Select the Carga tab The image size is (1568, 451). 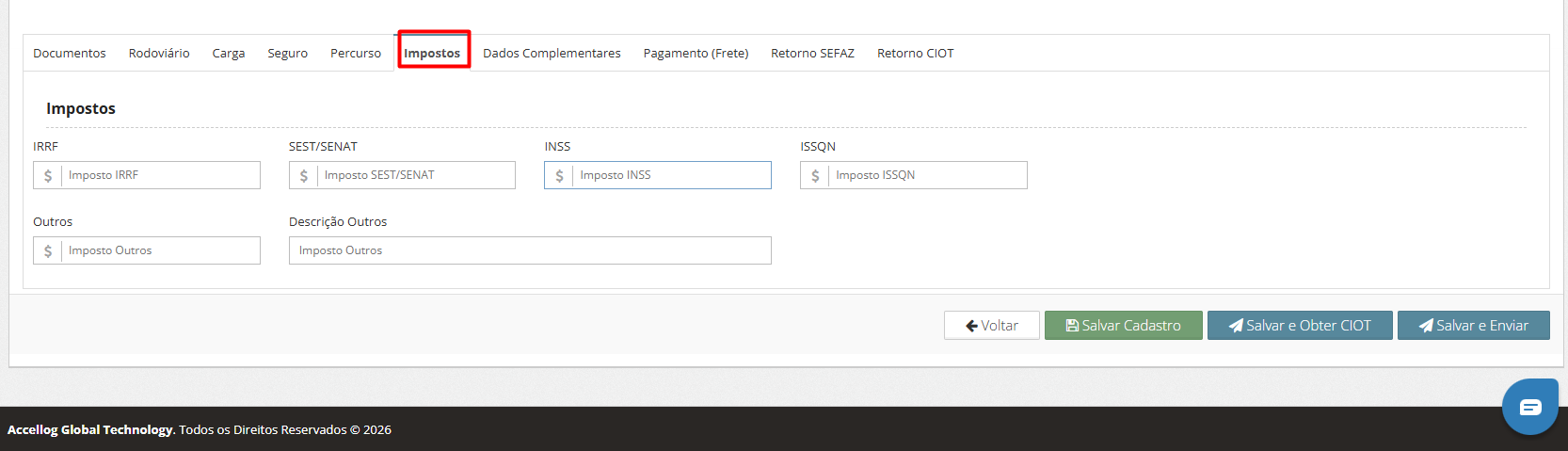tap(229, 53)
